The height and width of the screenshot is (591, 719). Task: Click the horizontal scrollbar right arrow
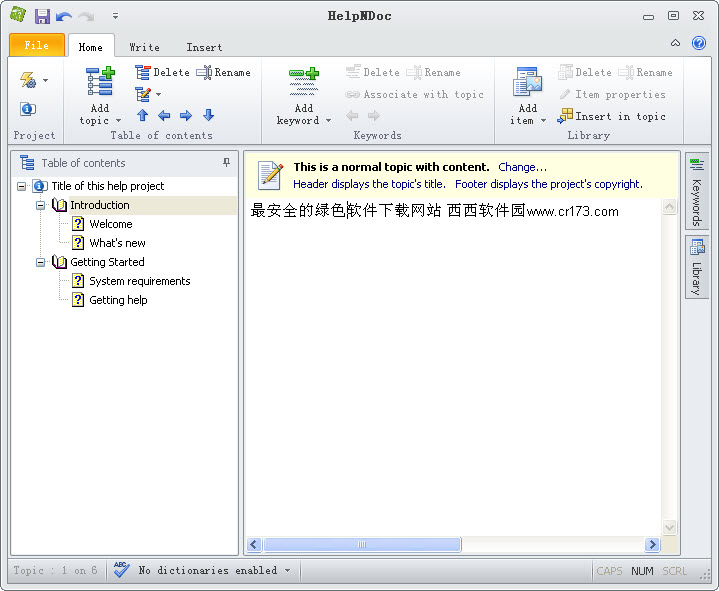tap(652, 544)
